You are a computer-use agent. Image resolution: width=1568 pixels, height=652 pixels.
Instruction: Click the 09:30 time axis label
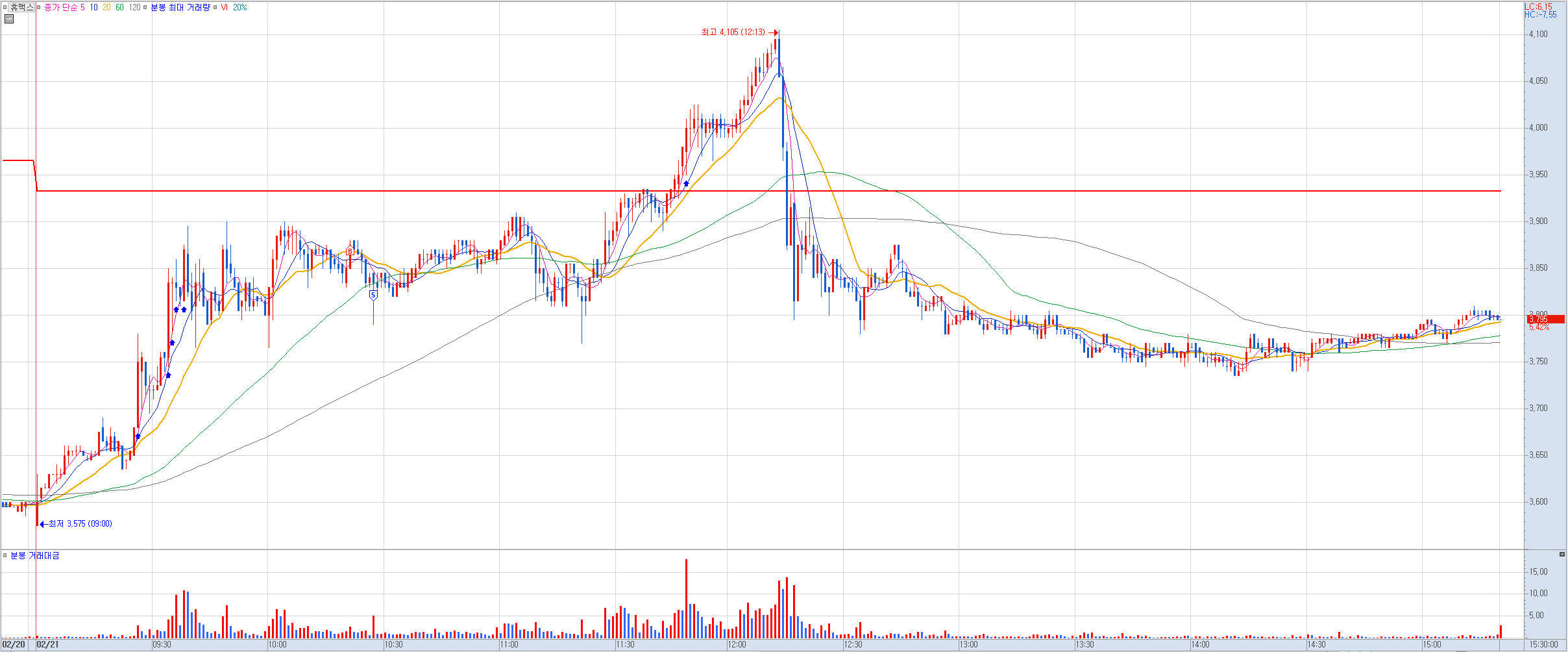(x=162, y=644)
